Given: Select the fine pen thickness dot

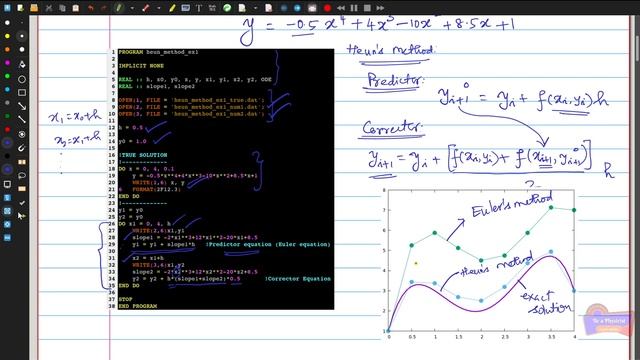Looking at the screenshot, I should pos(22,23).
